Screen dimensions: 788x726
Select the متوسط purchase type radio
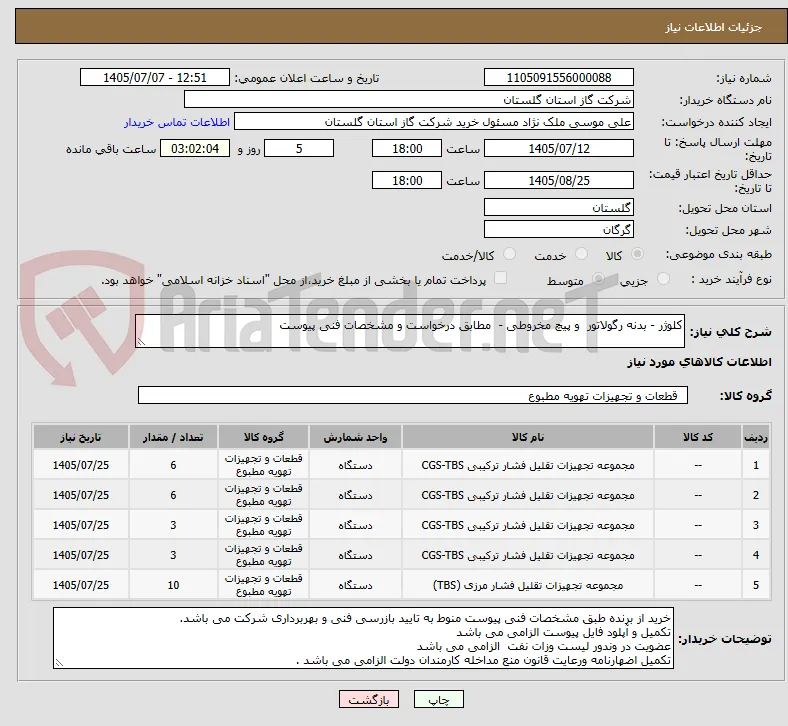point(598,279)
